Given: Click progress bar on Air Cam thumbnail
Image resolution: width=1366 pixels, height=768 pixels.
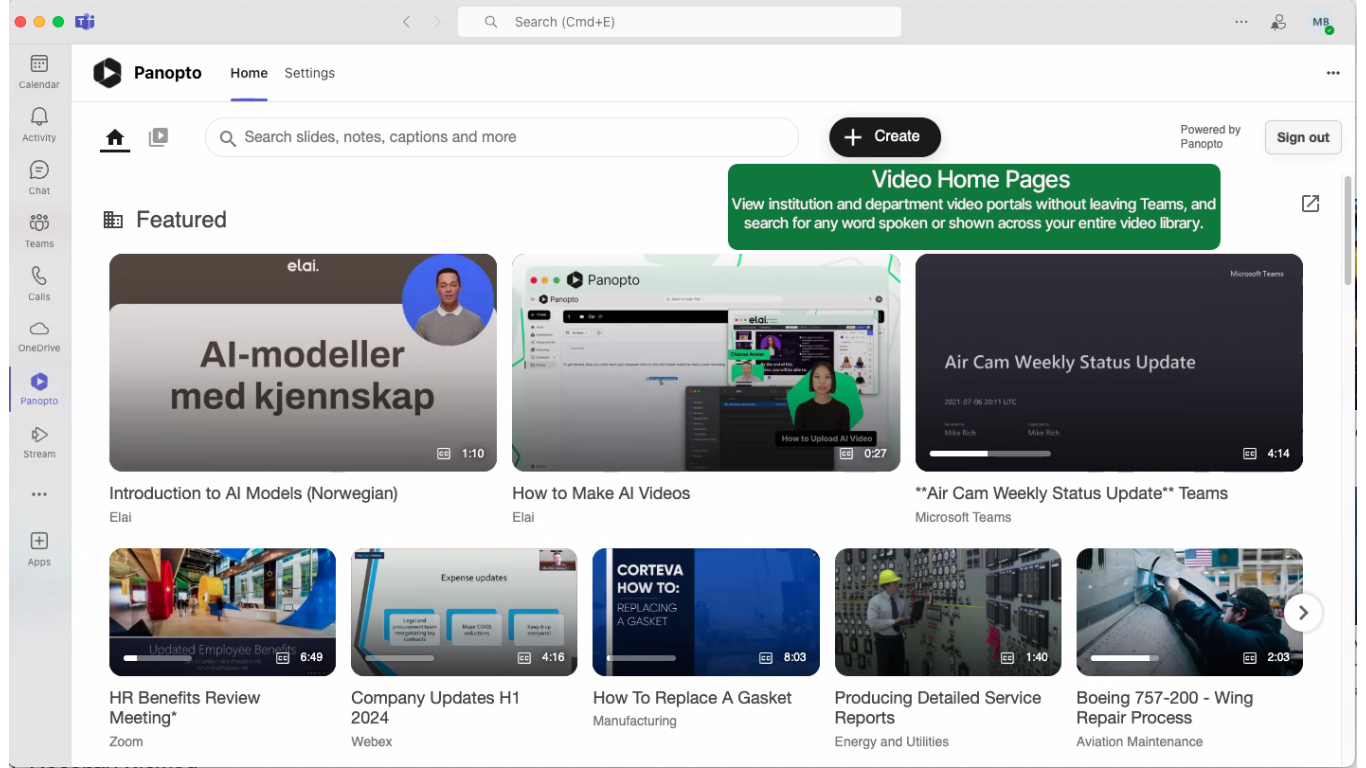Looking at the screenshot, I should [990, 453].
